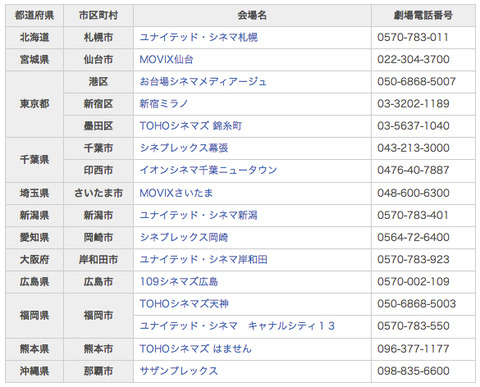Select phone number 043-213-3000
This screenshot has height=387, width=480.
(x=413, y=148)
